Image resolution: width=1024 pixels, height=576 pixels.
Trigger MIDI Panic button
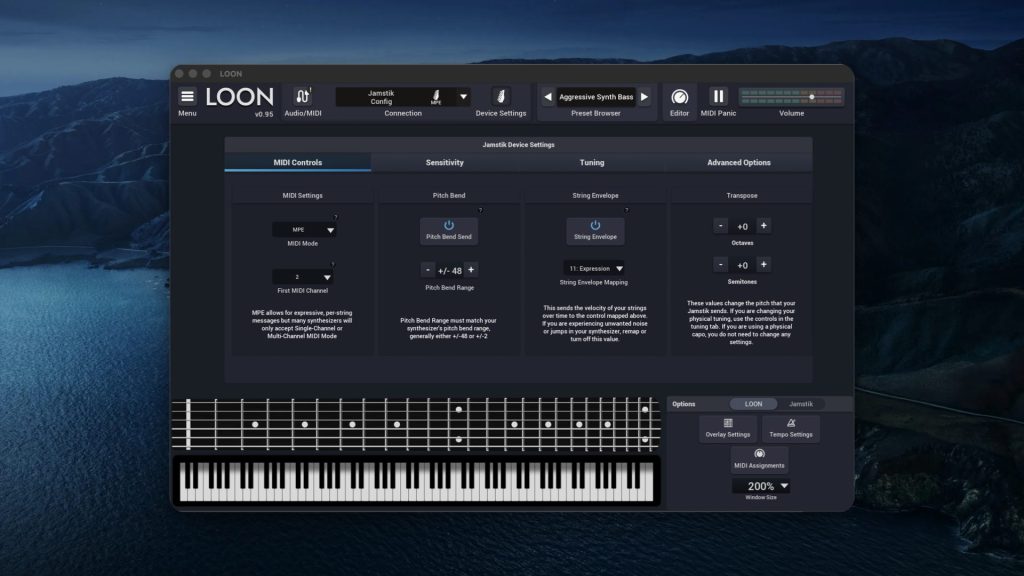click(718, 97)
